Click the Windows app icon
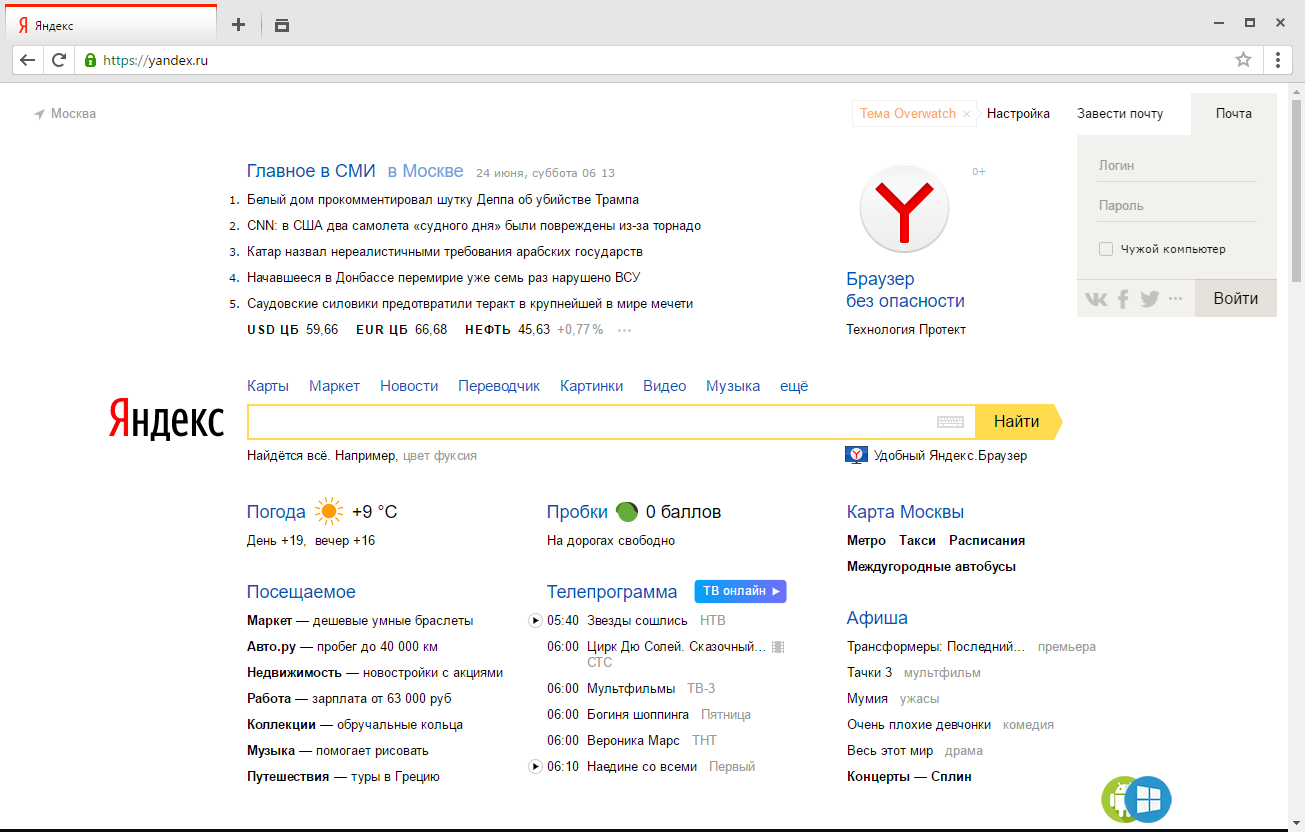 click(x=1148, y=799)
